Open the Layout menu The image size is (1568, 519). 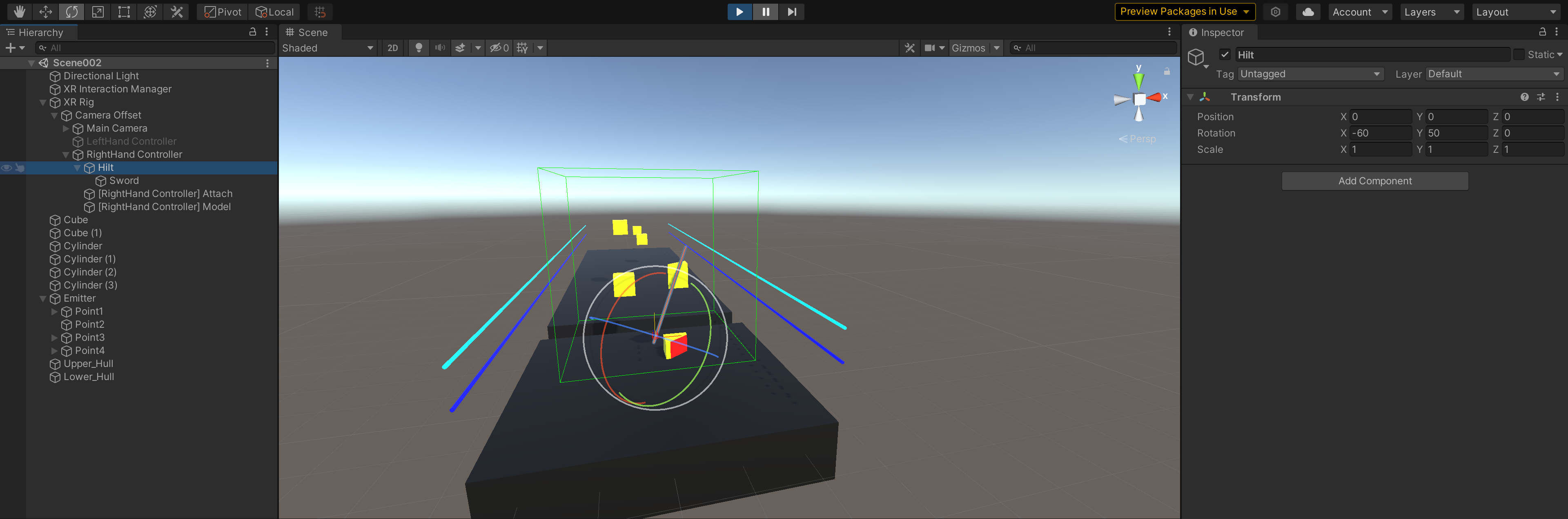pos(1515,11)
